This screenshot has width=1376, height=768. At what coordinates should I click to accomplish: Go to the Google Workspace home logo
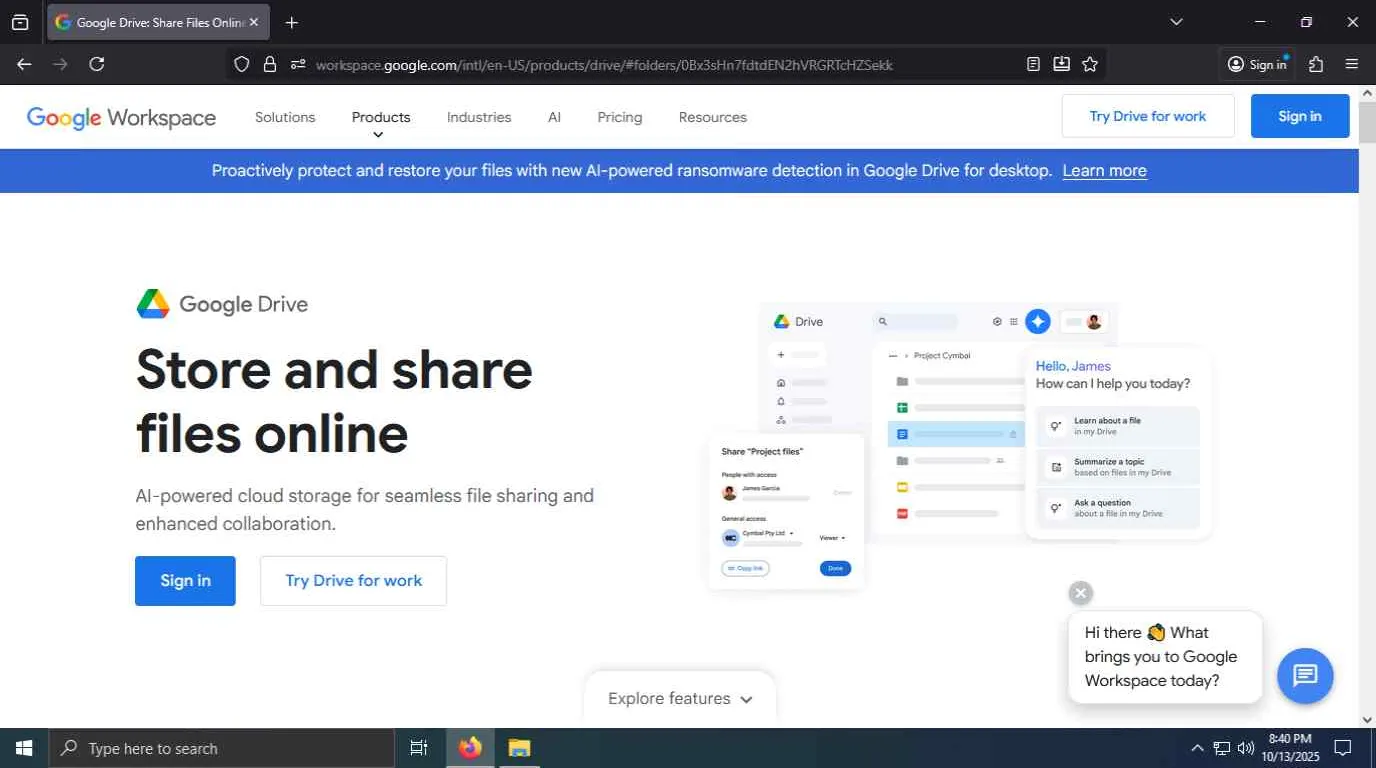click(x=121, y=118)
